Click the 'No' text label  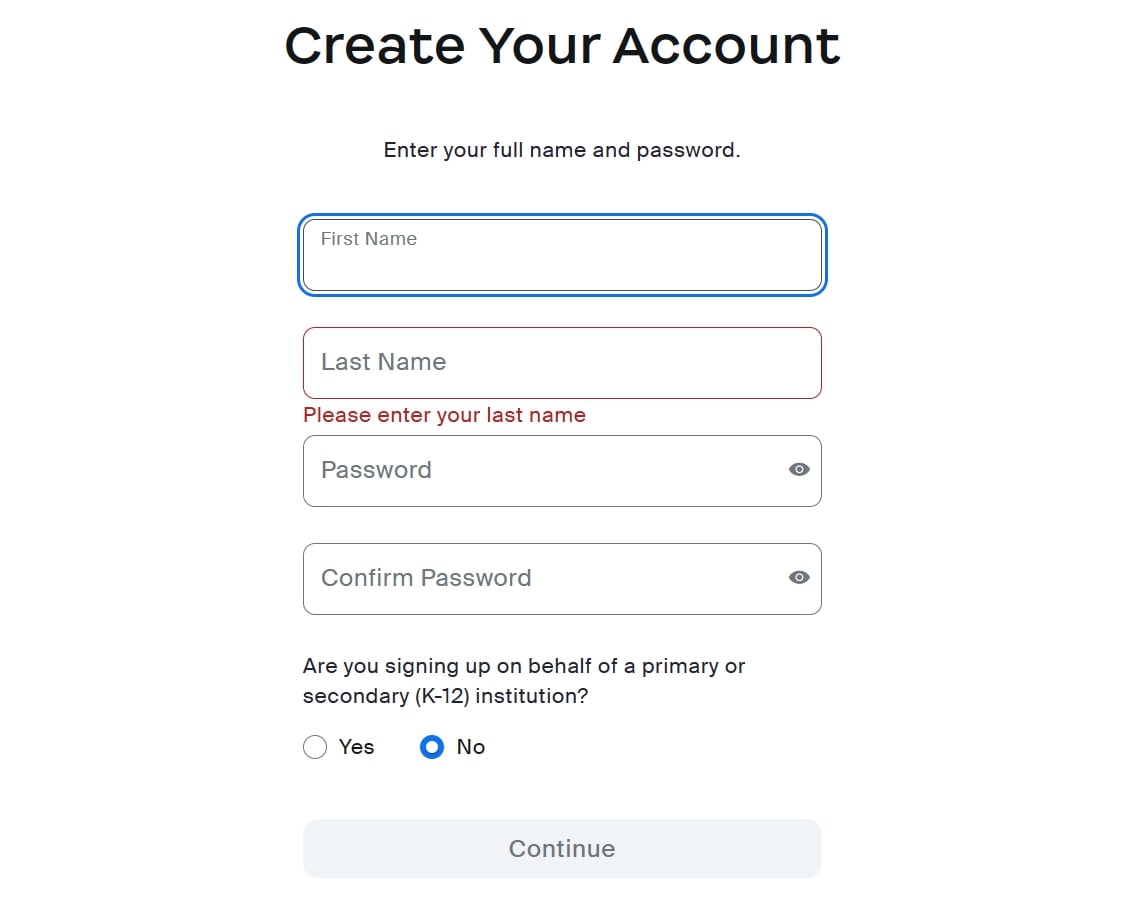471,747
